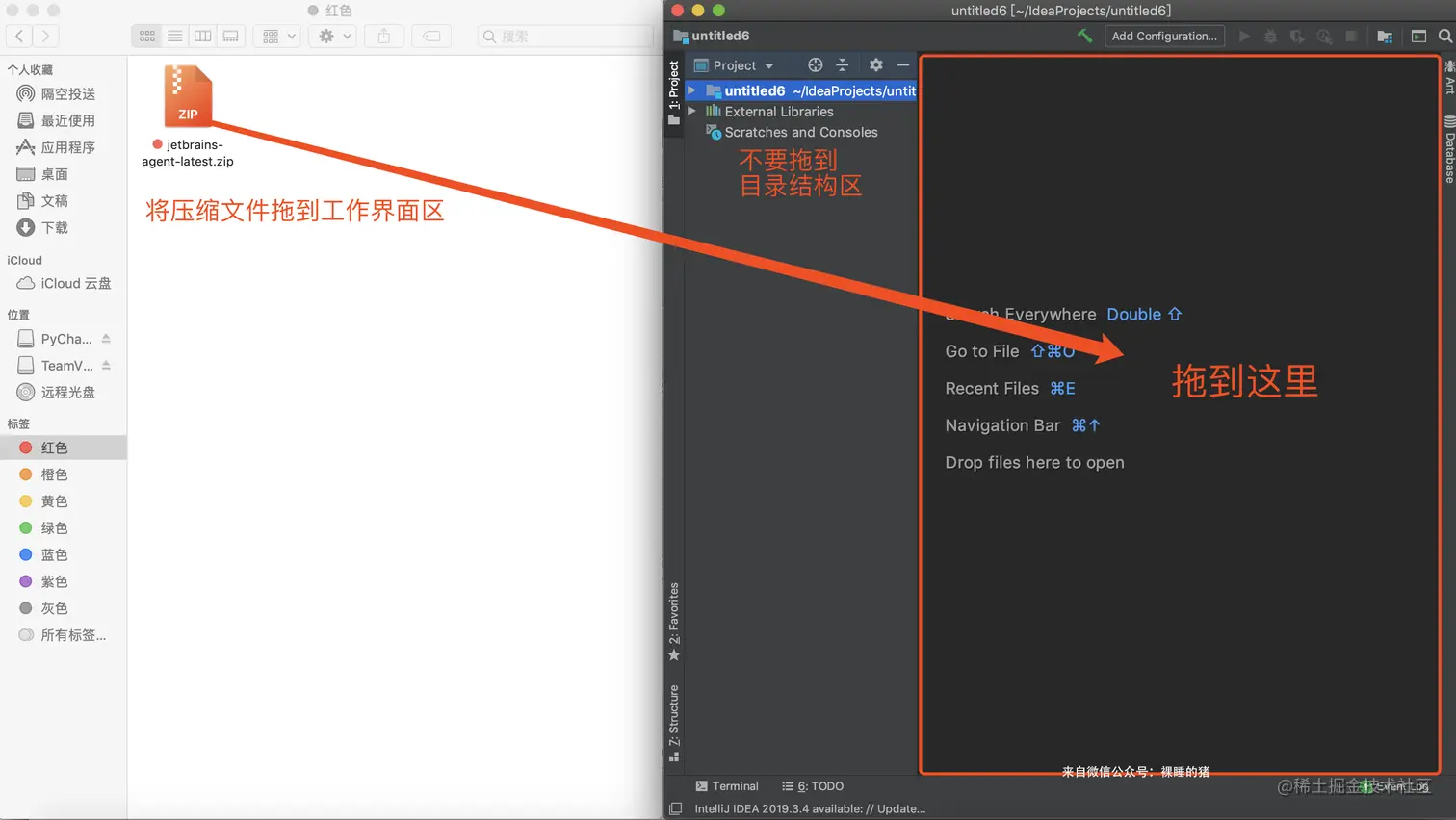Go forward in Finder
Image resolution: width=1456 pixels, height=820 pixels.
coord(44,36)
